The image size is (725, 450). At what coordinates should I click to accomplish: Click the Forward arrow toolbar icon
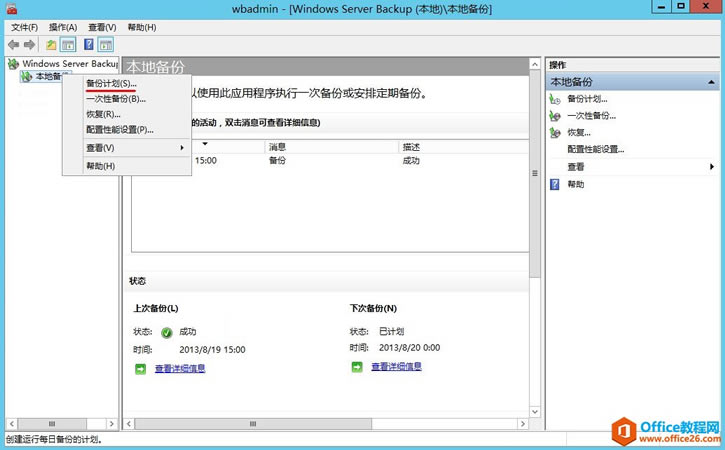[x=30, y=44]
